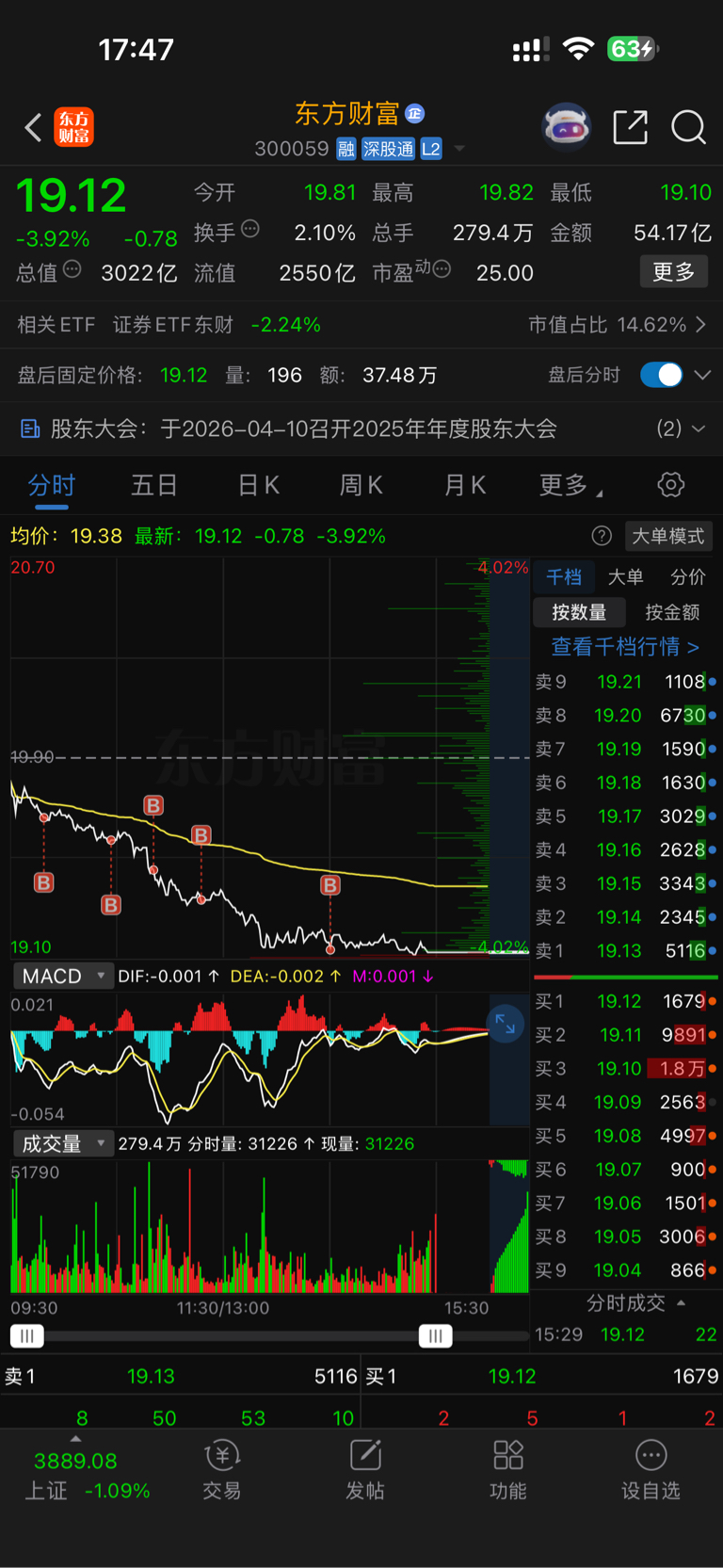Tap the 东方财富 app logo icon
This screenshot has height=1568, width=723.
point(73,127)
